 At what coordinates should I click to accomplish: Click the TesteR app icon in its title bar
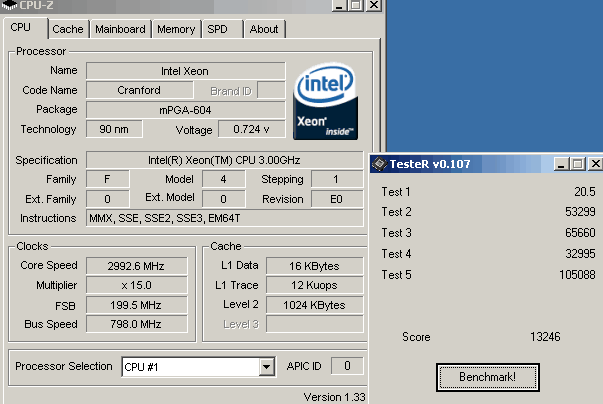click(379, 164)
